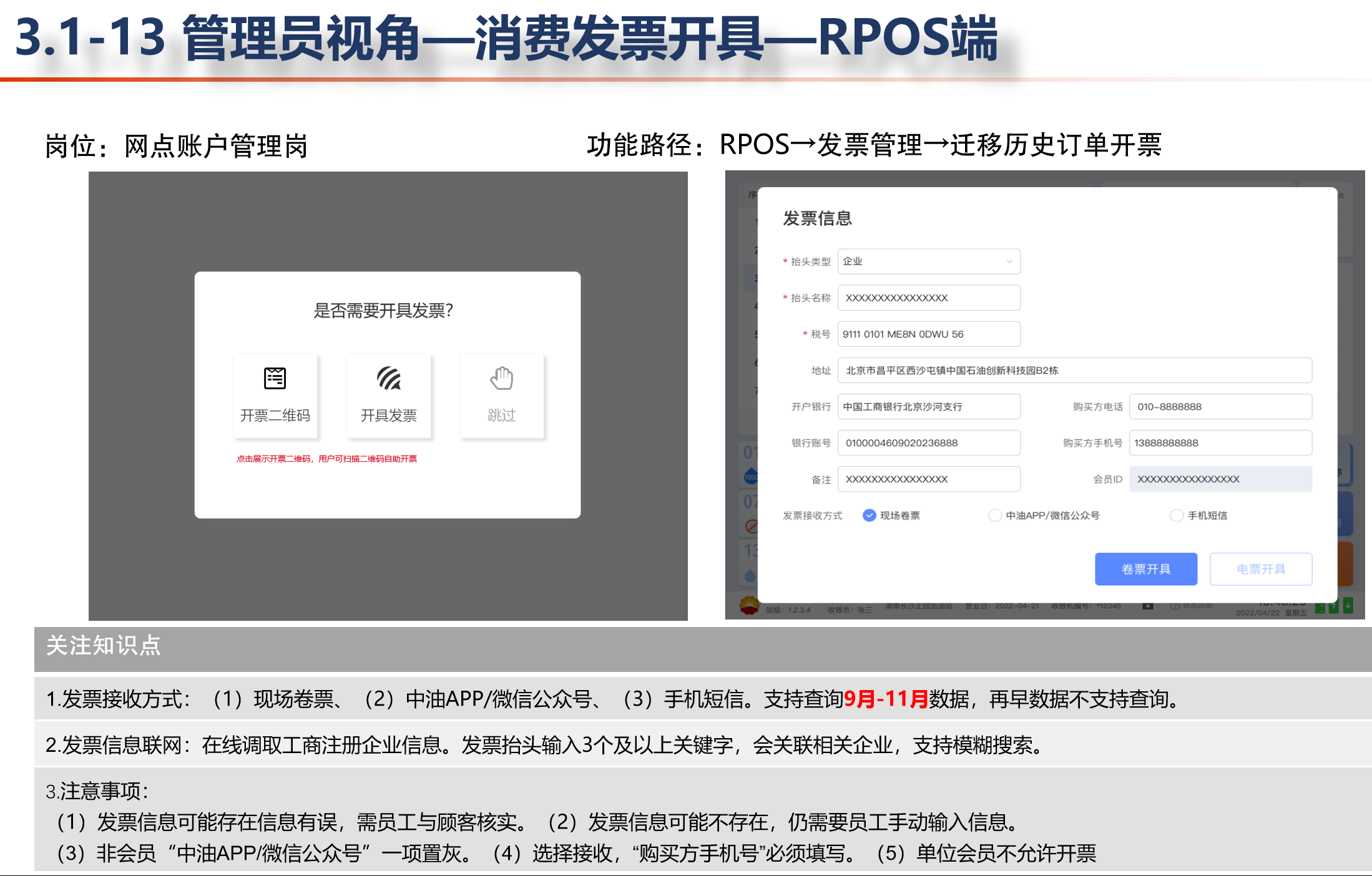Click the camera icon in status bar
The height and width of the screenshot is (876, 1372).
click(1147, 606)
